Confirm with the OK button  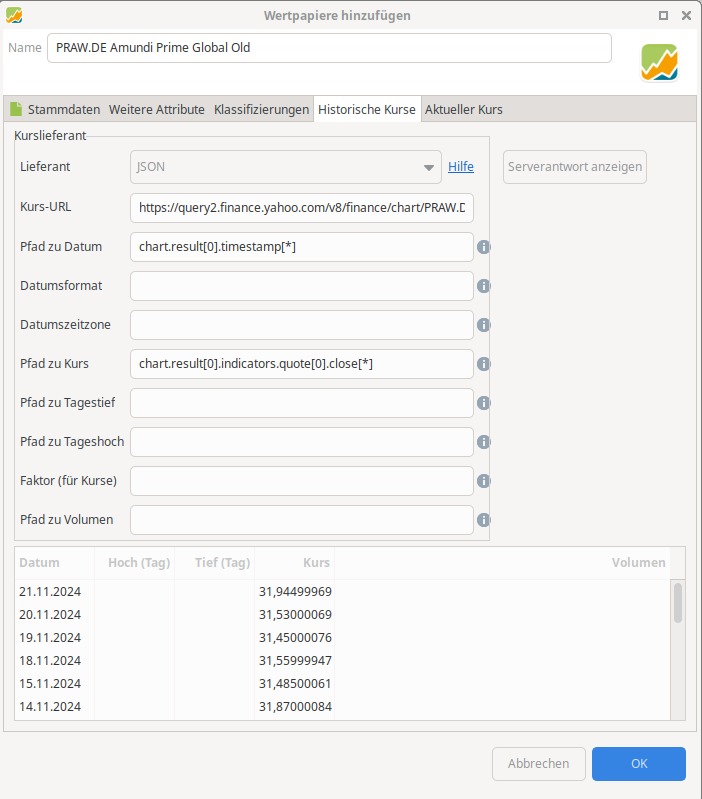(x=639, y=764)
